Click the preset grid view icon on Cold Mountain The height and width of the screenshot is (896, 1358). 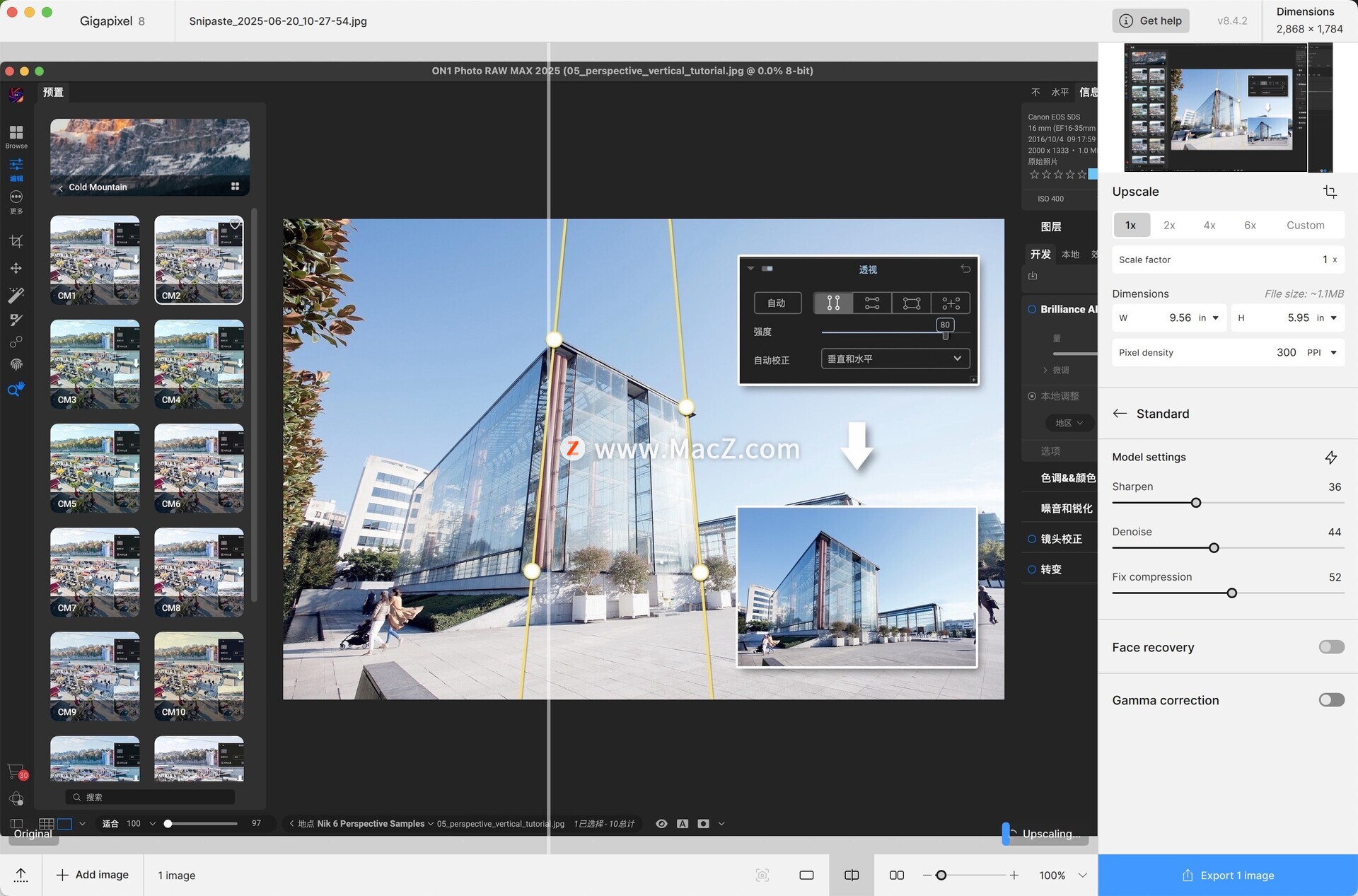point(235,187)
